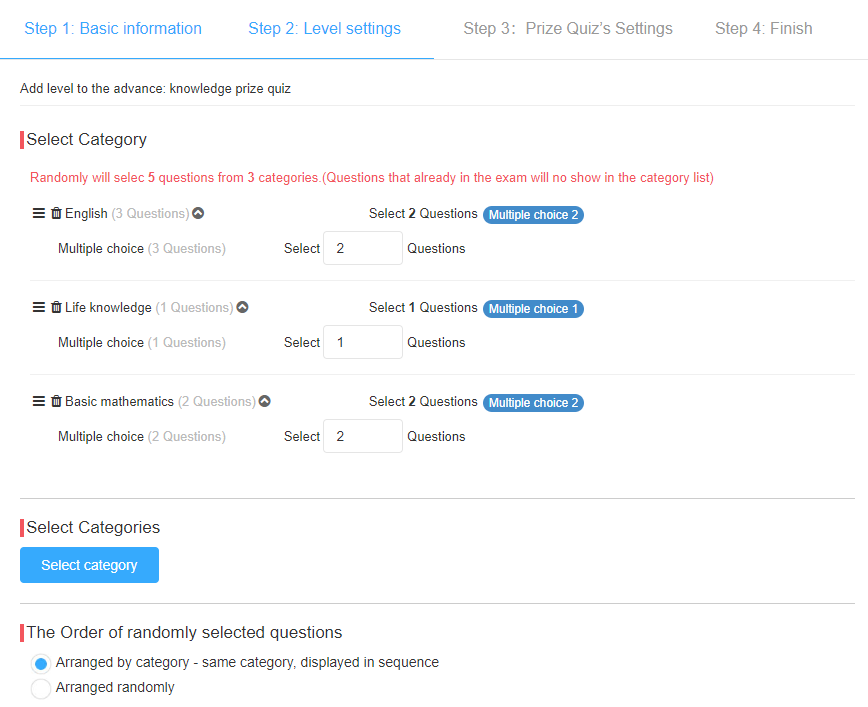Viewport: 868px width, 707px height.
Task: Open Step 1: Basic information tab
Action: click(113, 29)
